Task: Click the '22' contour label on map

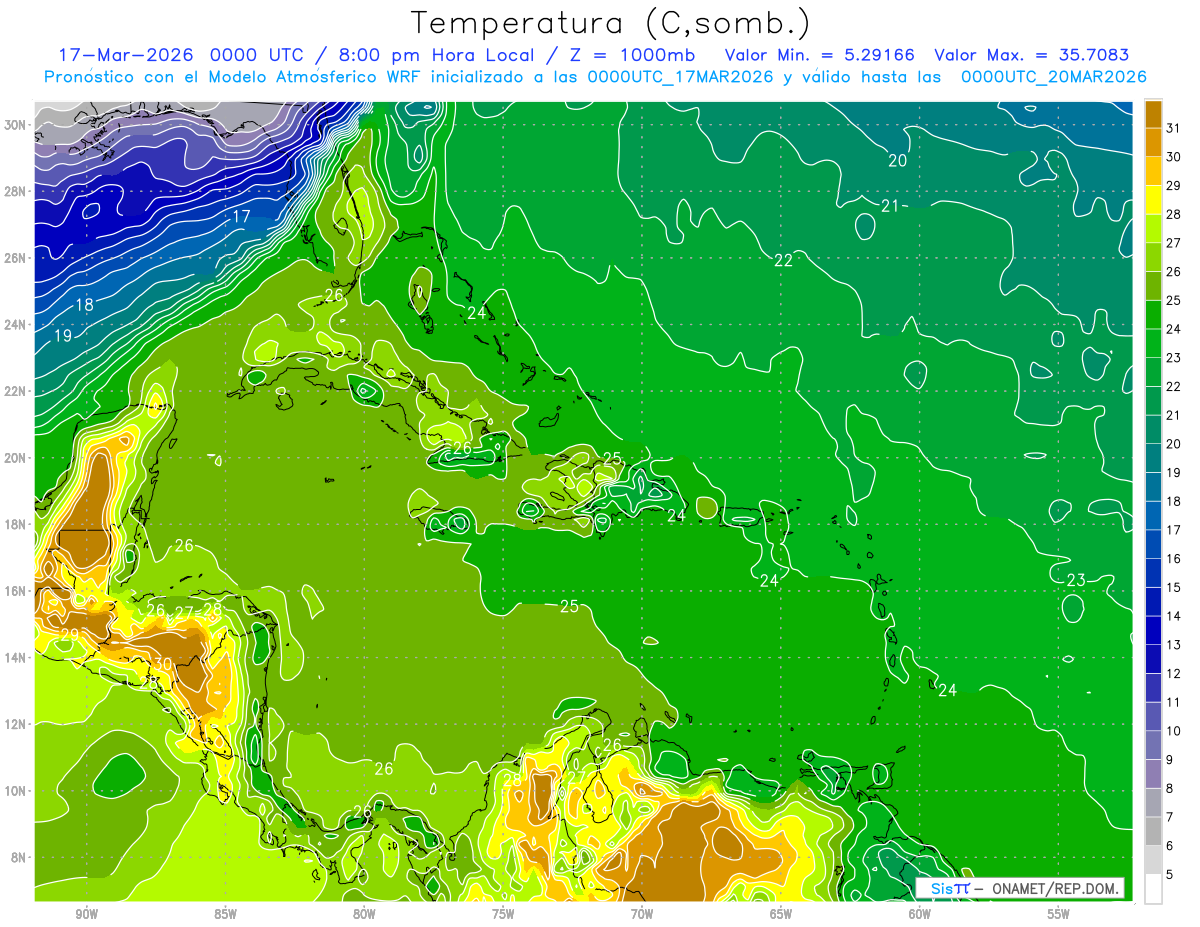Action: [784, 260]
